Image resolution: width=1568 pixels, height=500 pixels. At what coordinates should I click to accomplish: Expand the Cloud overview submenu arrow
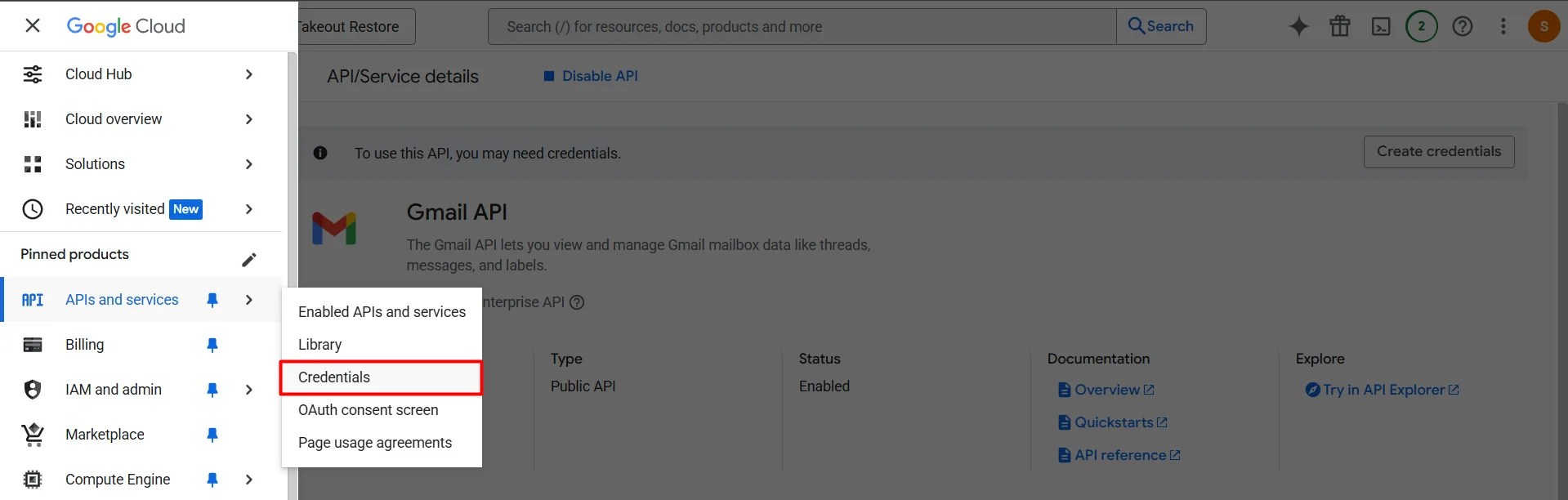249,119
